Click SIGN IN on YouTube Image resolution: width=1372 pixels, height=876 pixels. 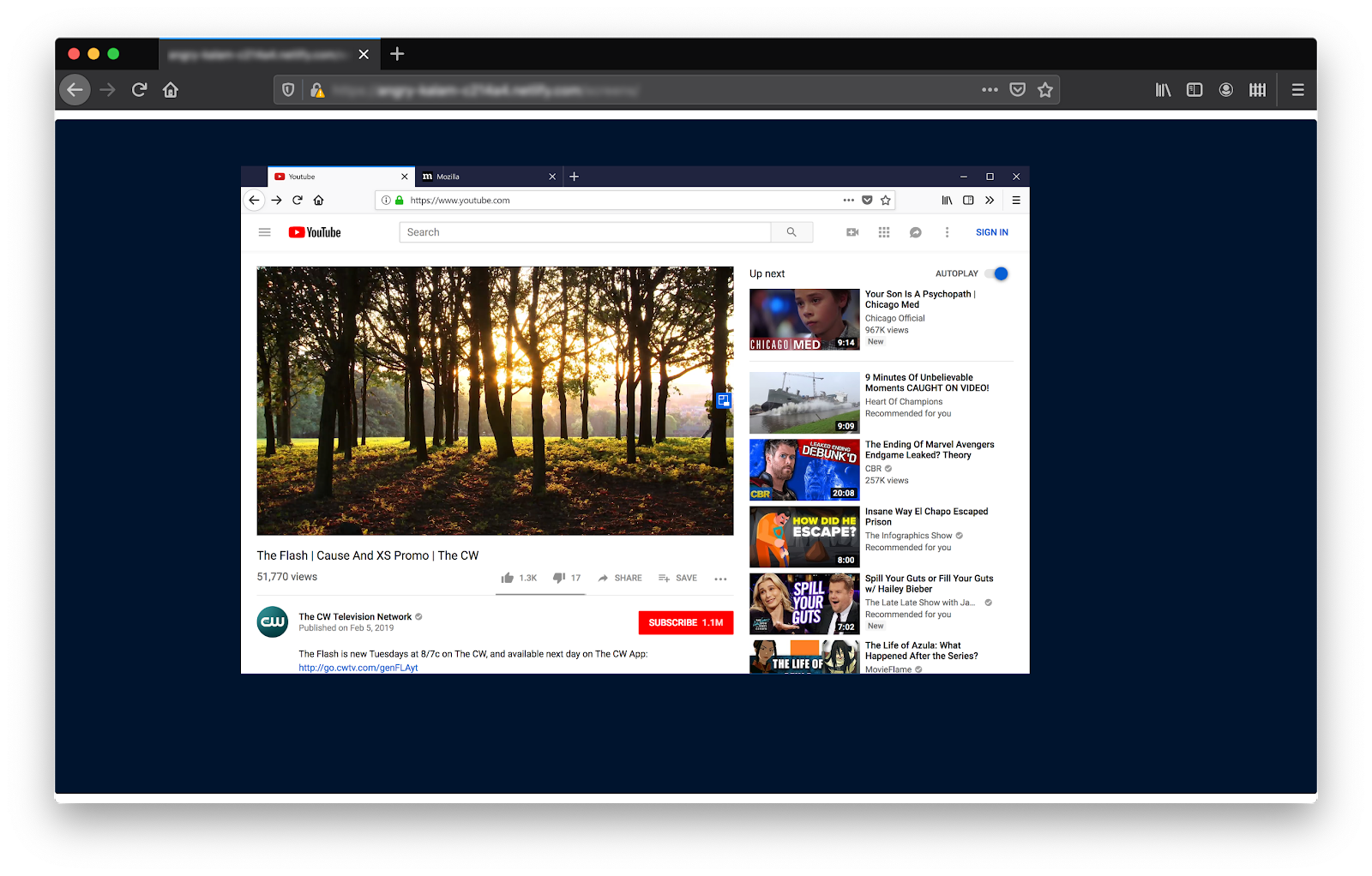[992, 232]
